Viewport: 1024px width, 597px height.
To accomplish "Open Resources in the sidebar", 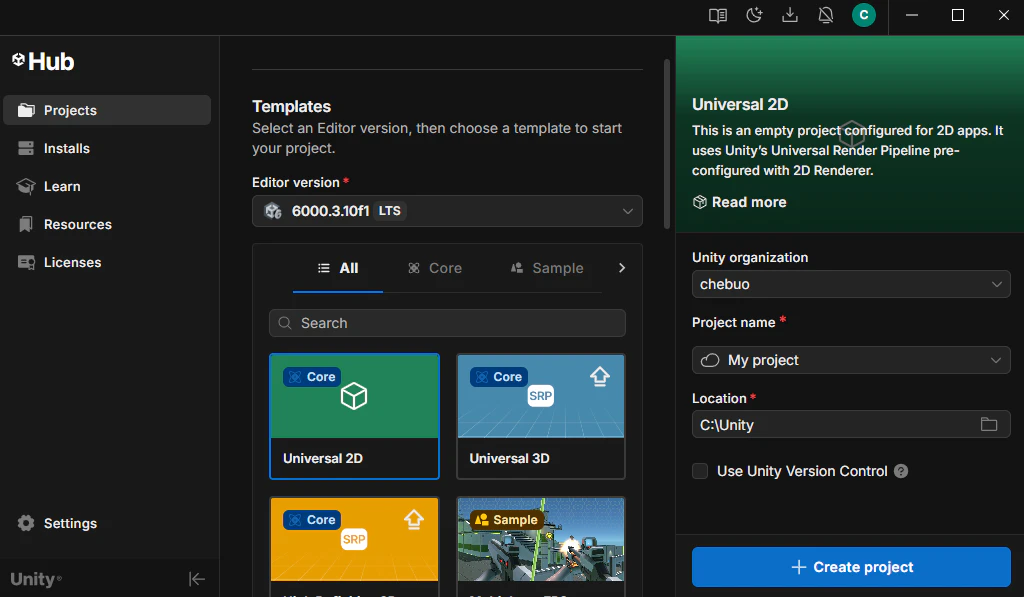I will tap(107, 224).
